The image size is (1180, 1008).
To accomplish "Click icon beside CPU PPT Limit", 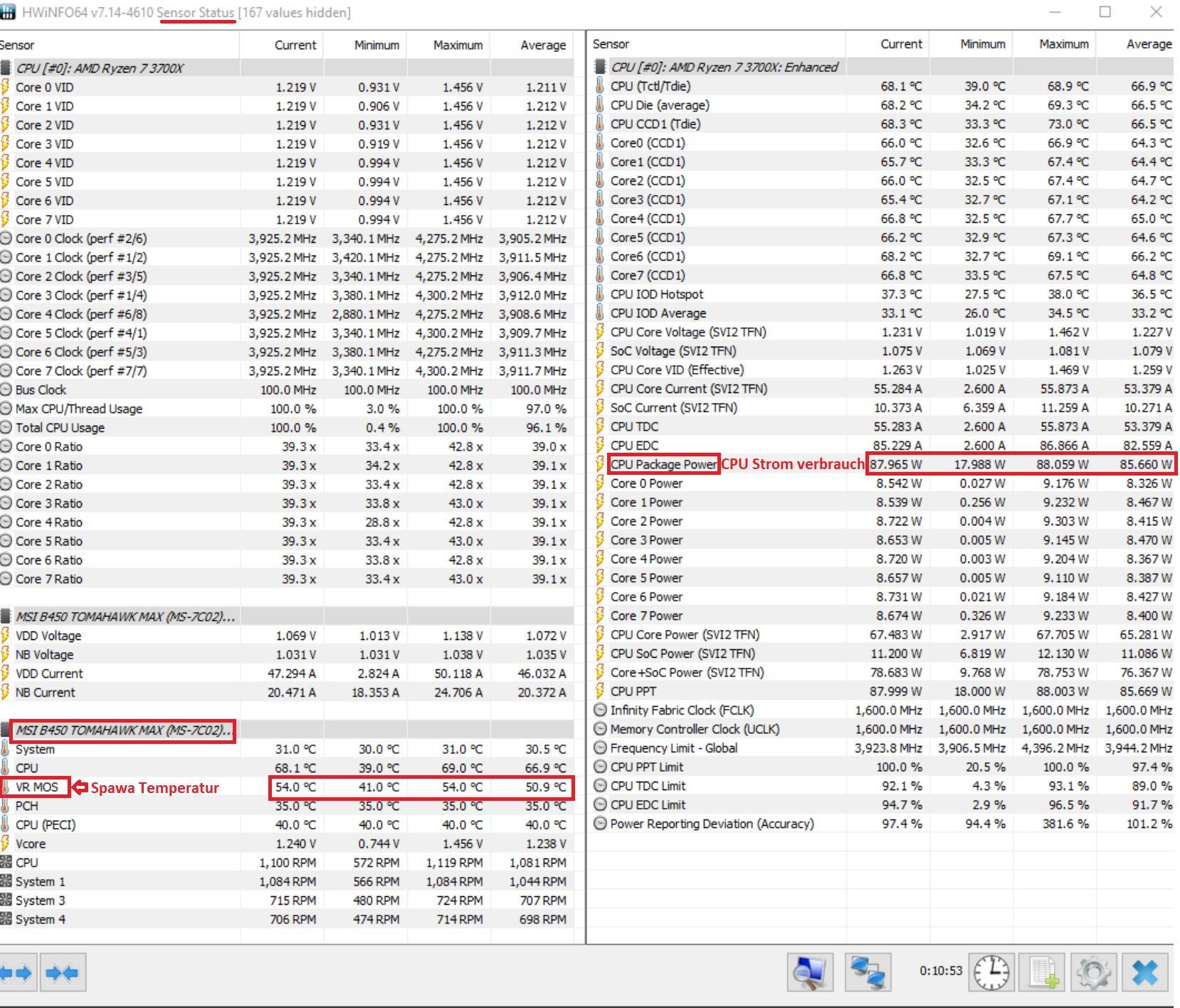I will tap(600, 767).
